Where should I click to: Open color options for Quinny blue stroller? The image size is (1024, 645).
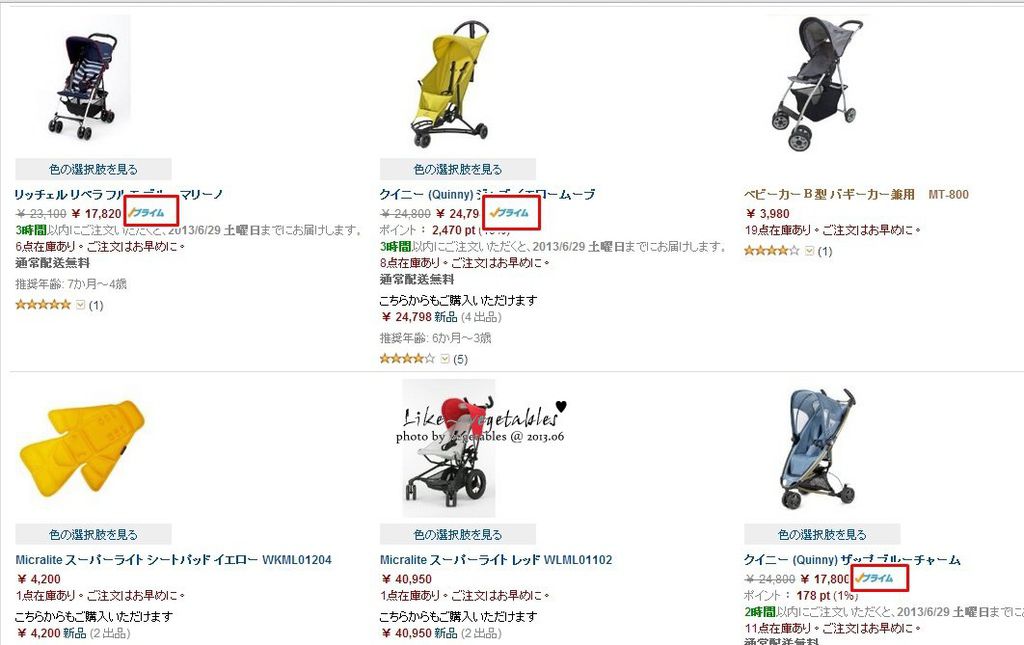point(822,535)
